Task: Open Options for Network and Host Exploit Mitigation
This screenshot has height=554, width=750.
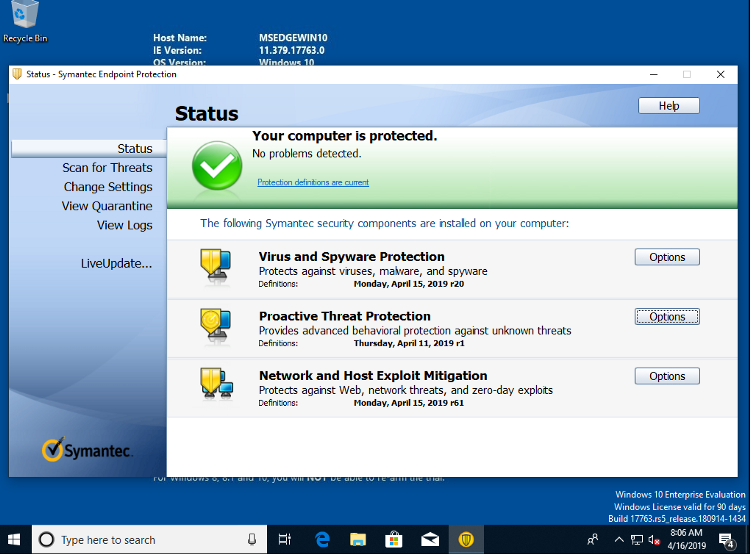Action: pyautogui.click(x=667, y=376)
